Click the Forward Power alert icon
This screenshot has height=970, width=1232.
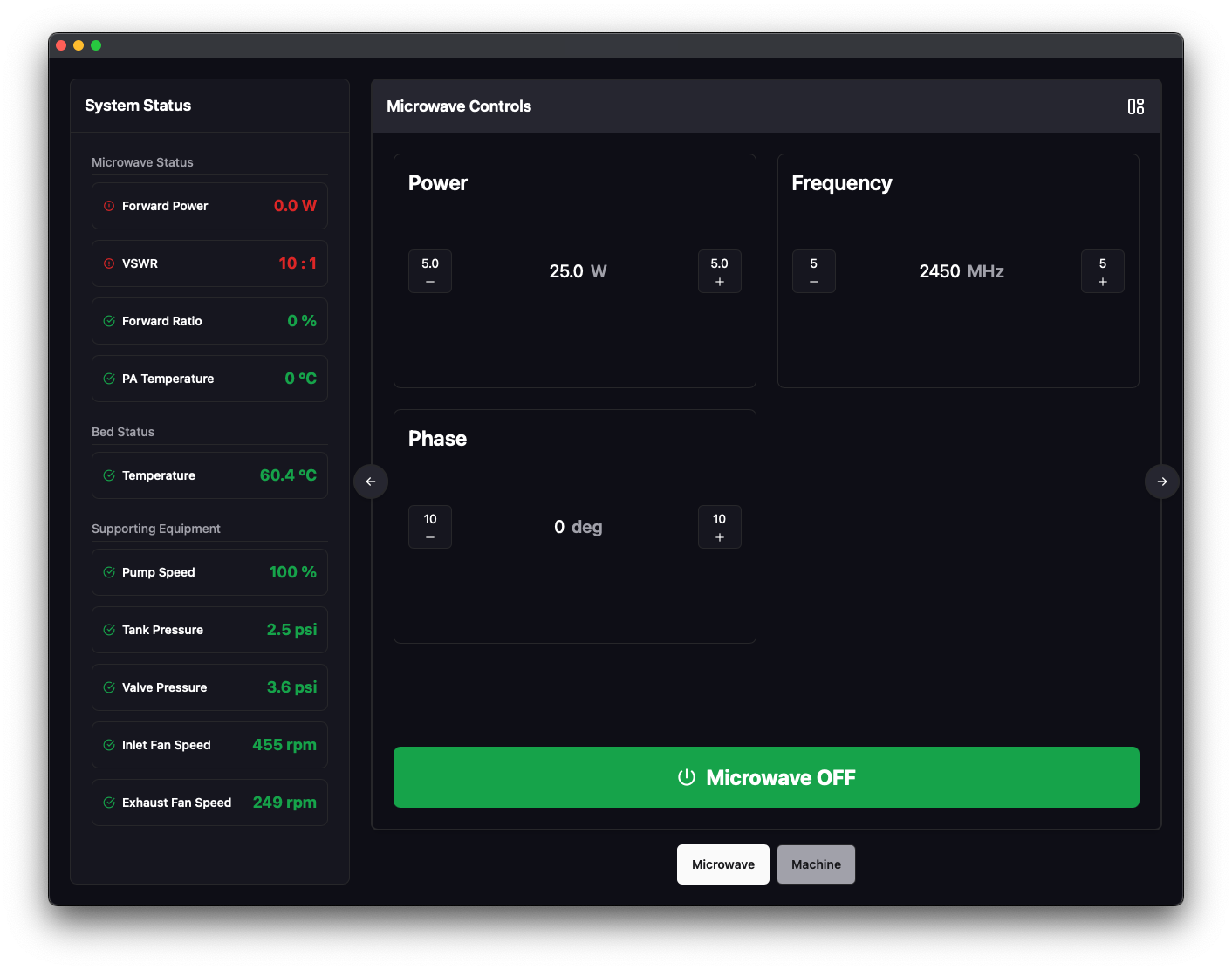tap(109, 206)
